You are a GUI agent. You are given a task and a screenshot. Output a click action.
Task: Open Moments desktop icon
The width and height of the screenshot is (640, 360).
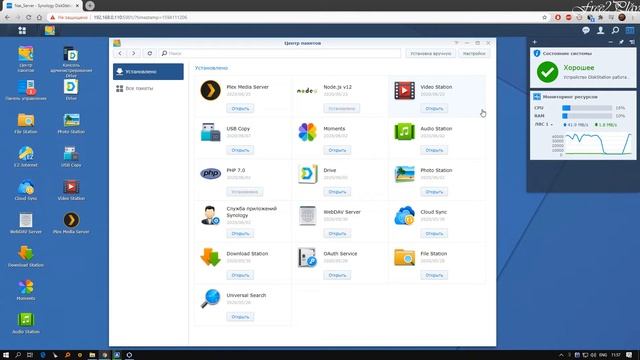pos(26,290)
